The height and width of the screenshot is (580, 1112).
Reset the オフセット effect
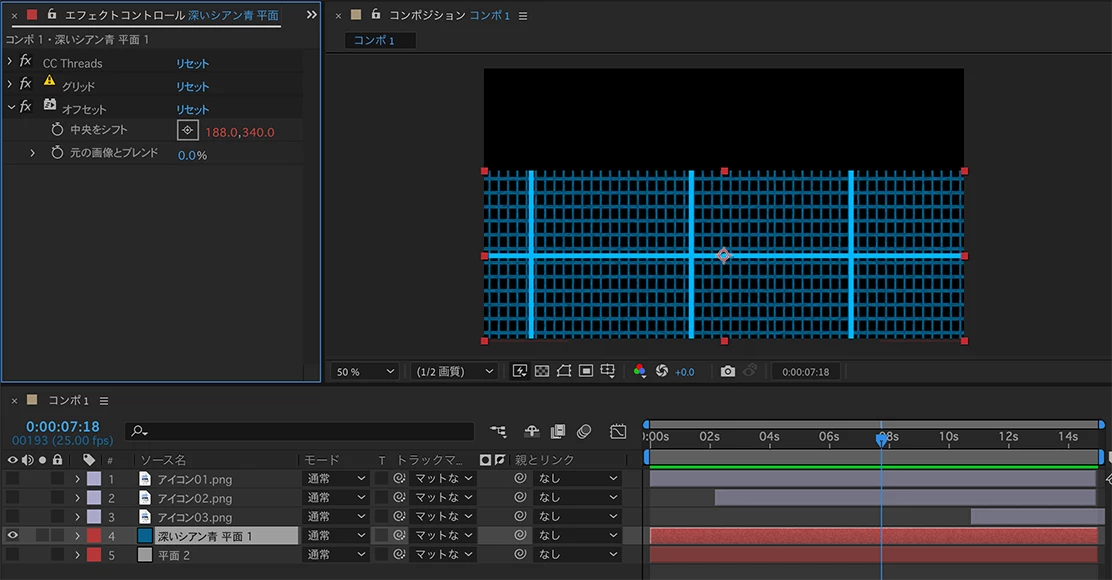(x=193, y=109)
